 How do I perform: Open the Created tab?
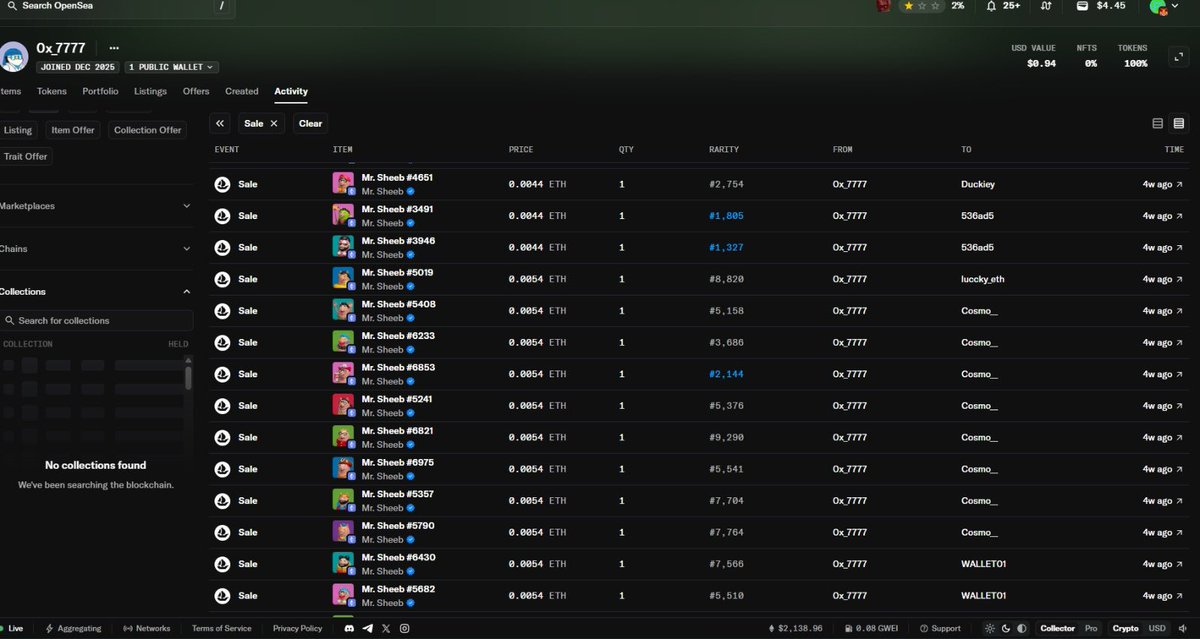pos(242,91)
